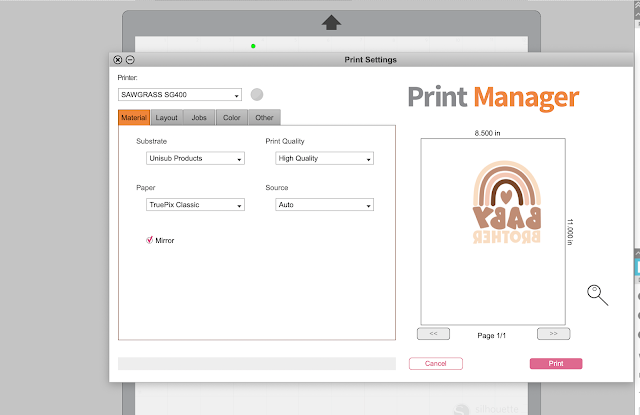Viewport: 640px width, 415px height.
Task: Click the magnifying glass preview zoom icon
Action: point(597,295)
